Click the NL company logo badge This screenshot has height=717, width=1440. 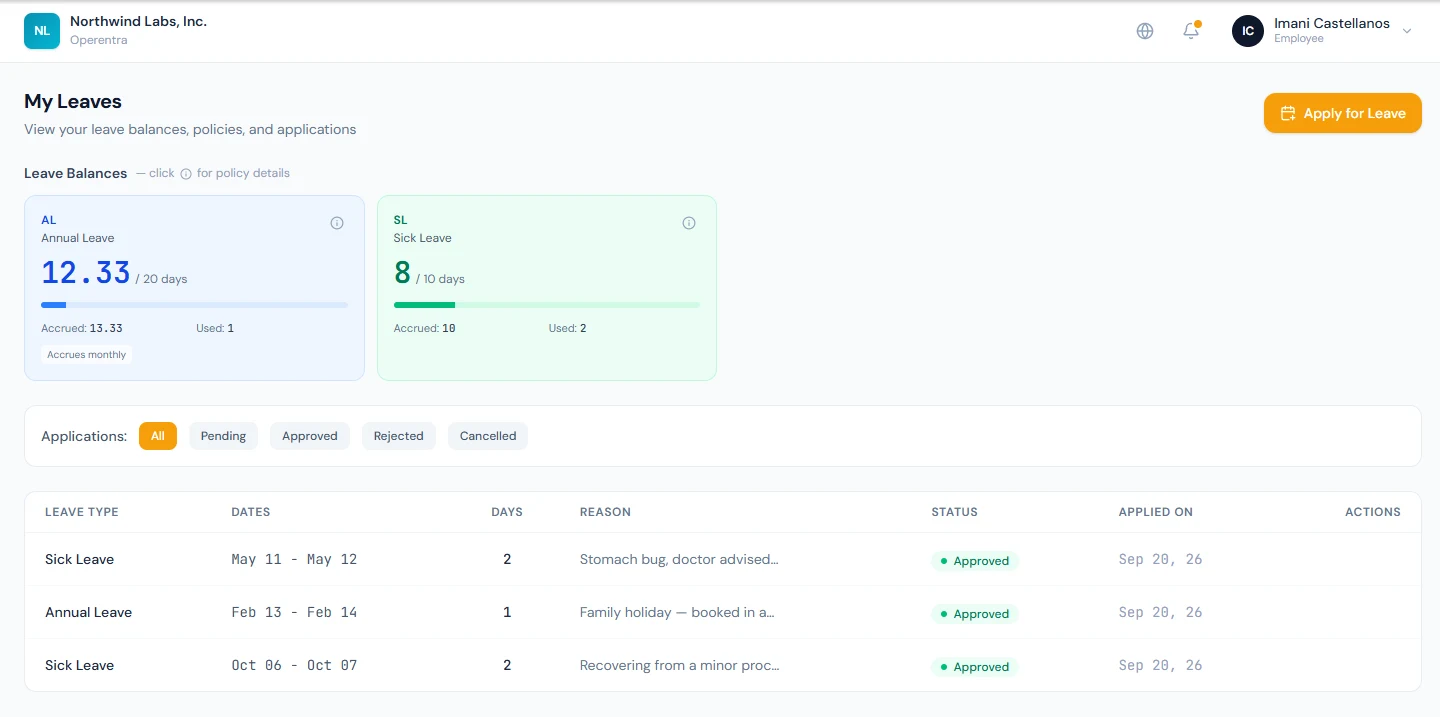(x=42, y=30)
